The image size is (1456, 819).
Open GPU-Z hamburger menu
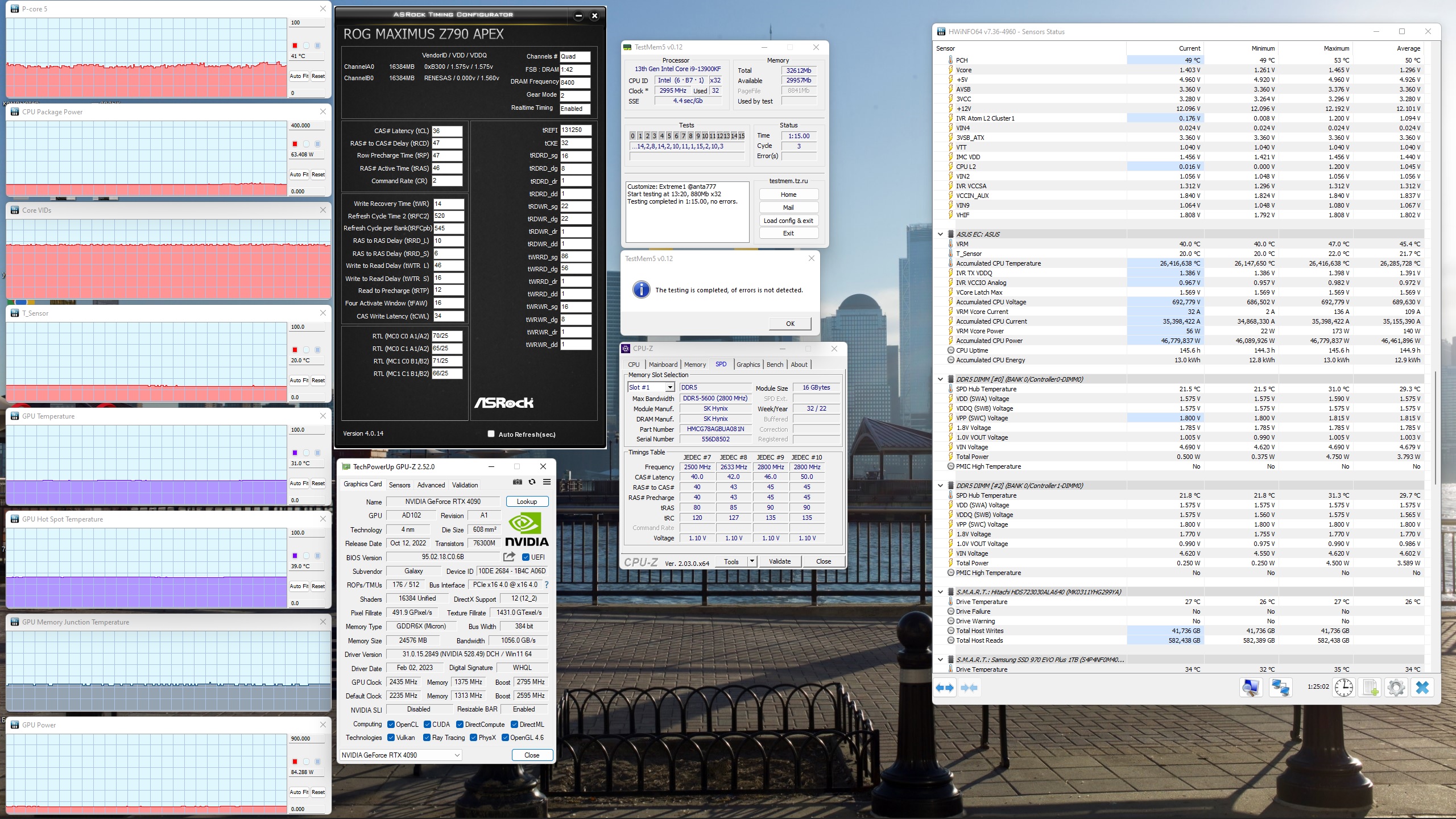coord(547,482)
